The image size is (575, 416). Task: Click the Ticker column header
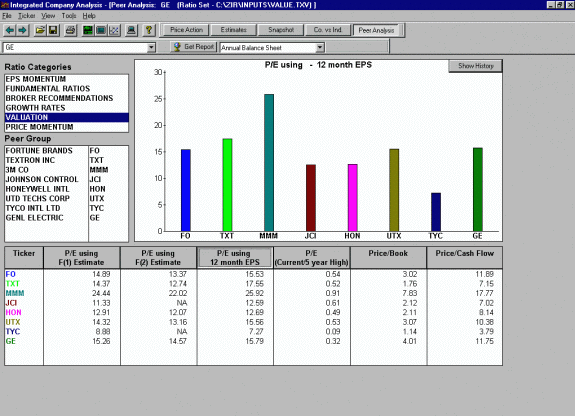tap(24, 258)
